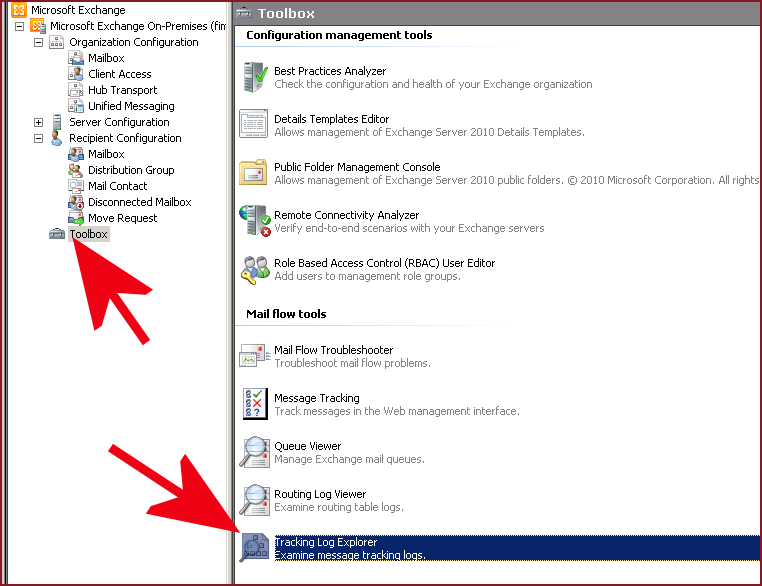Click the Disconnected Mailbox icon
Screen dimensions: 762x586
[76, 202]
